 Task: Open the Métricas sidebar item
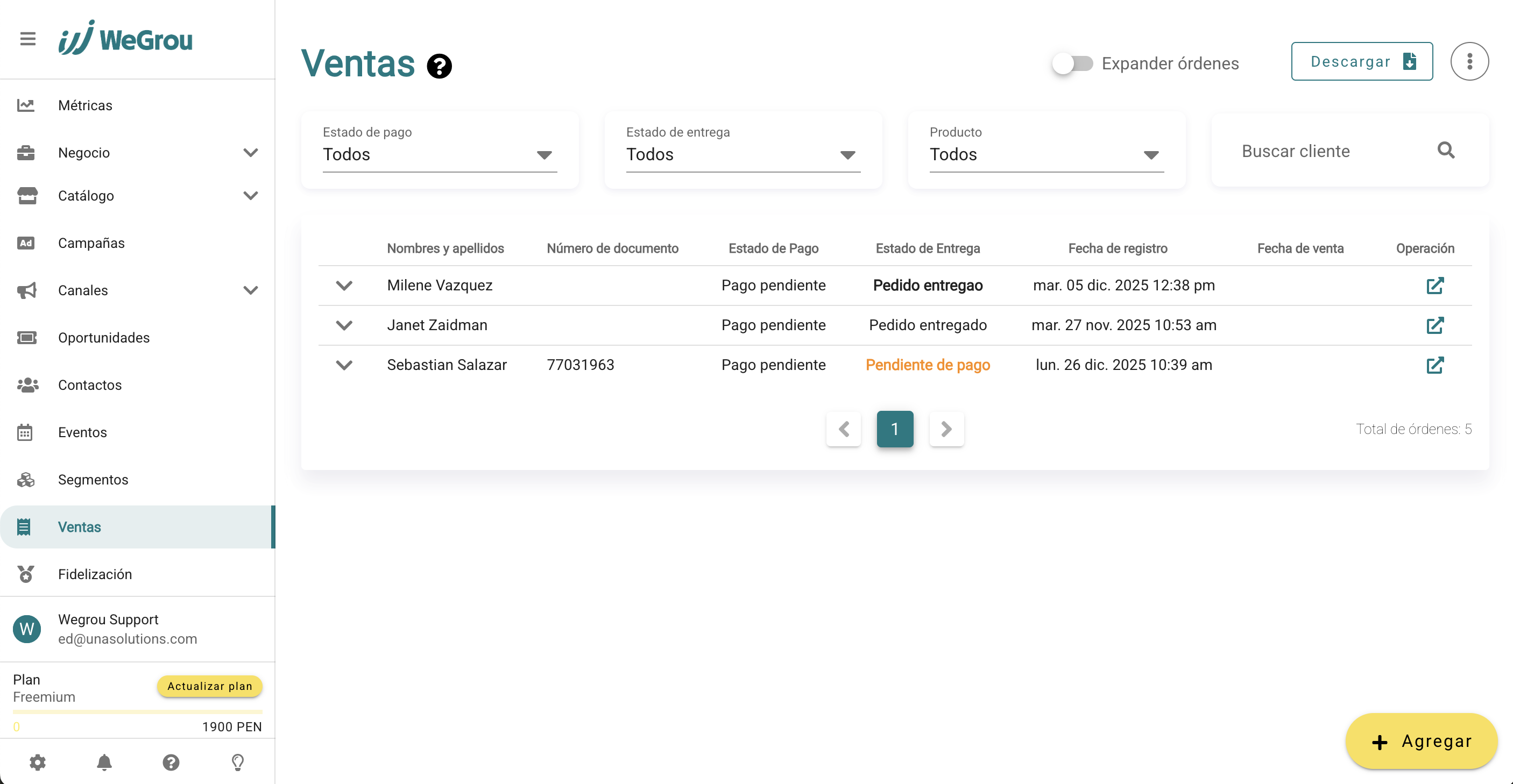pyautogui.click(x=85, y=105)
